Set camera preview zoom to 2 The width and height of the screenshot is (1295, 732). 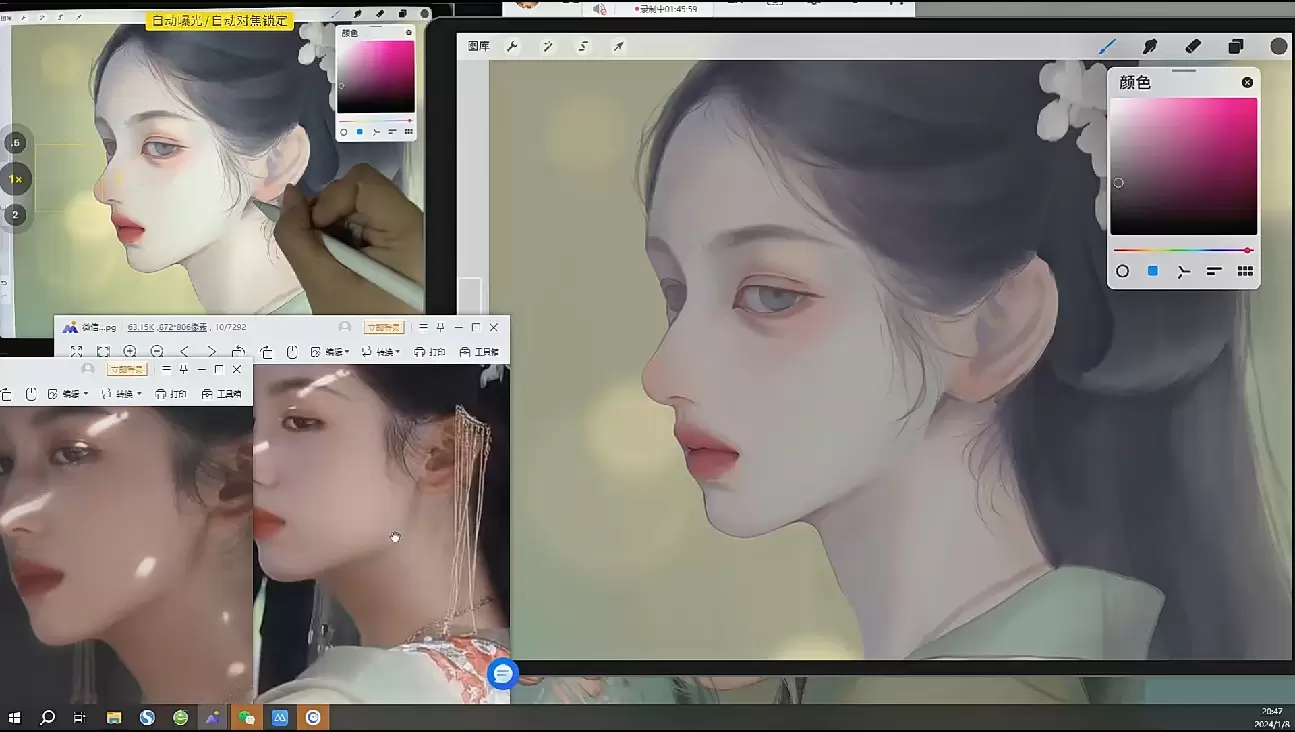(15, 214)
